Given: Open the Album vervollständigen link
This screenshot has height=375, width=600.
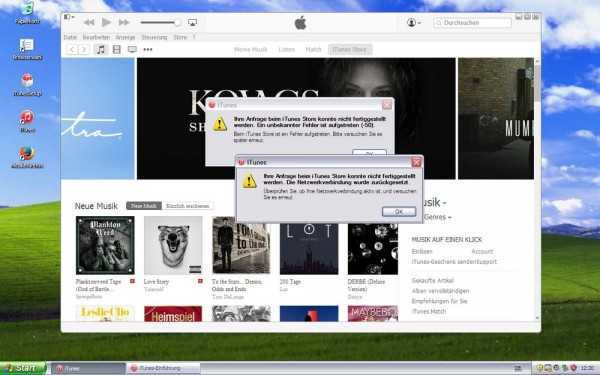Looking at the screenshot, I should click(x=440, y=291).
